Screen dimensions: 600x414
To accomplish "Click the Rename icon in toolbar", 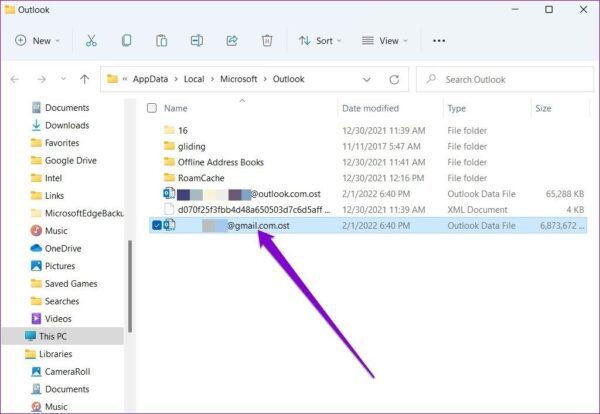I will (x=197, y=41).
